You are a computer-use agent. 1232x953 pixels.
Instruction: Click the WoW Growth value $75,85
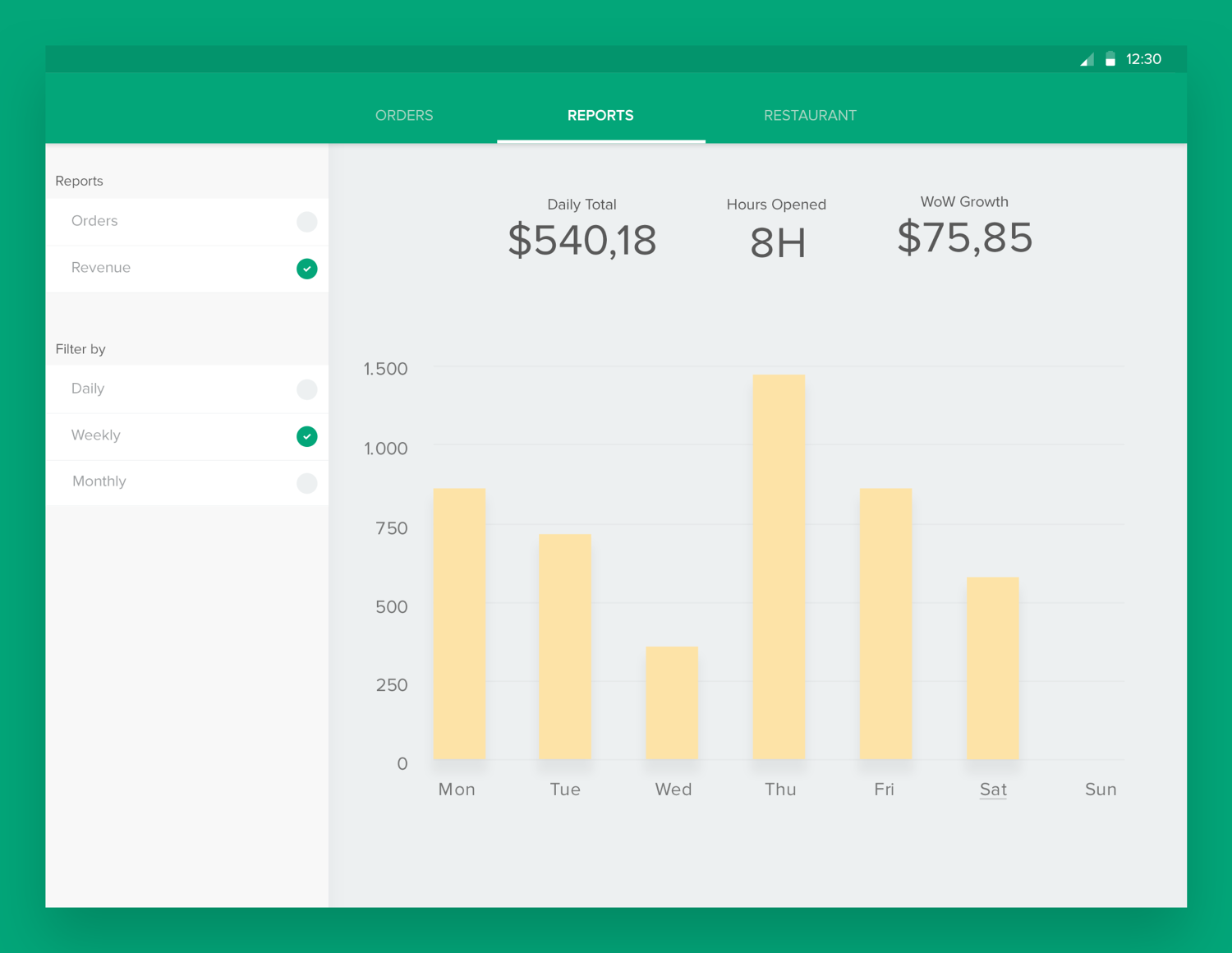(965, 237)
